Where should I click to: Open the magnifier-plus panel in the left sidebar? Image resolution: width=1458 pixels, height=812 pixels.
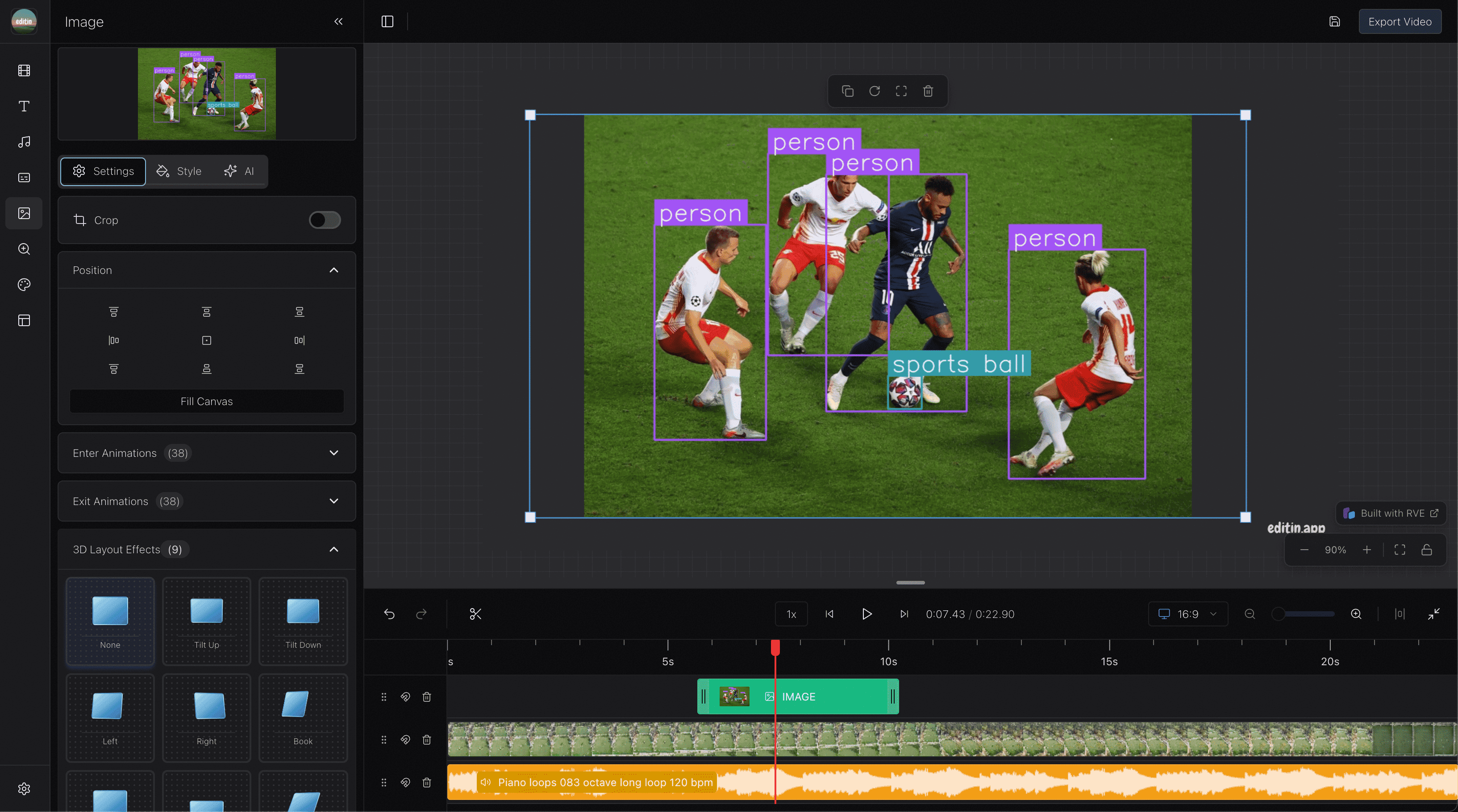(x=24, y=249)
